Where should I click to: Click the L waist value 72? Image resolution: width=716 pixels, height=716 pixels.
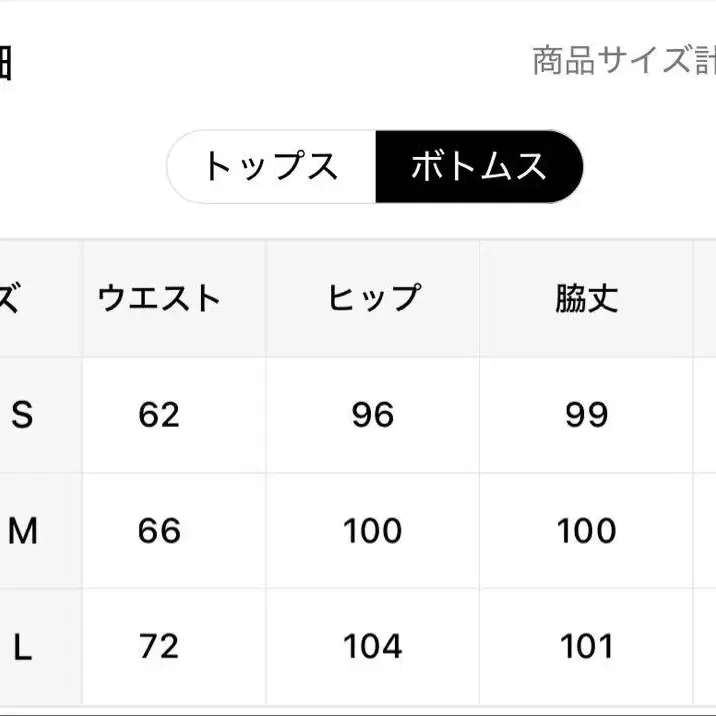pyautogui.click(x=159, y=647)
